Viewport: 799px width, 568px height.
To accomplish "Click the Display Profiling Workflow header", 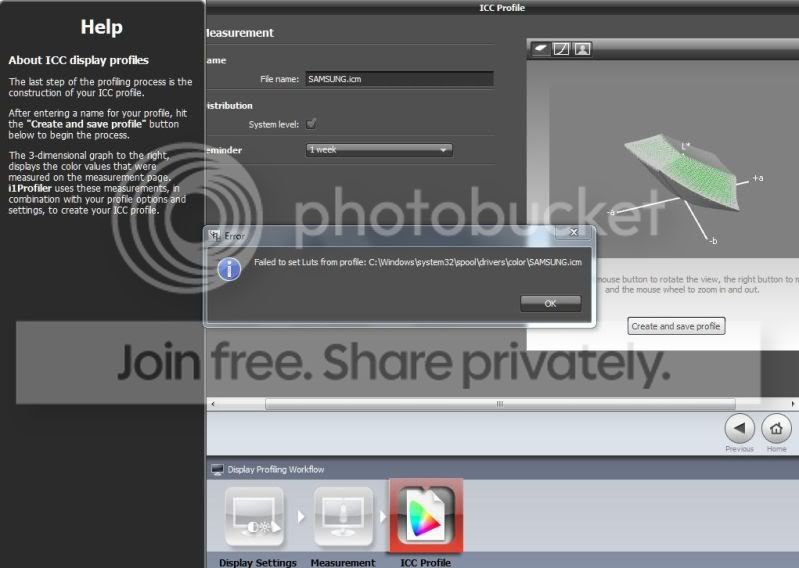I will click(275, 469).
